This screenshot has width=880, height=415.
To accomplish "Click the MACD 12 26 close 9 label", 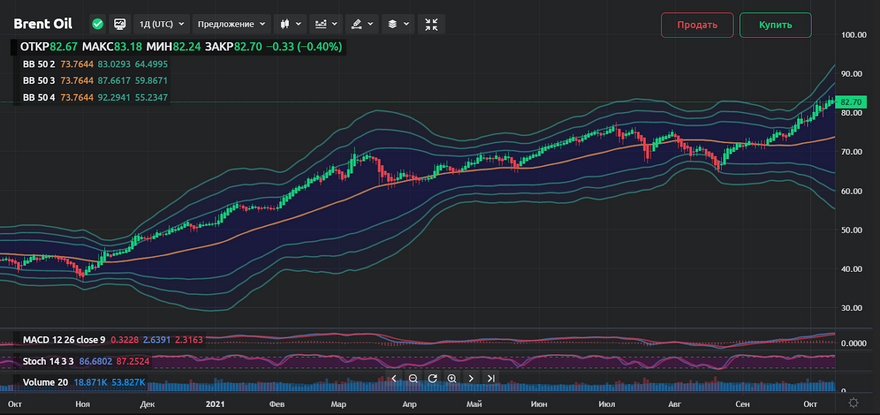I will click(x=63, y=341).
